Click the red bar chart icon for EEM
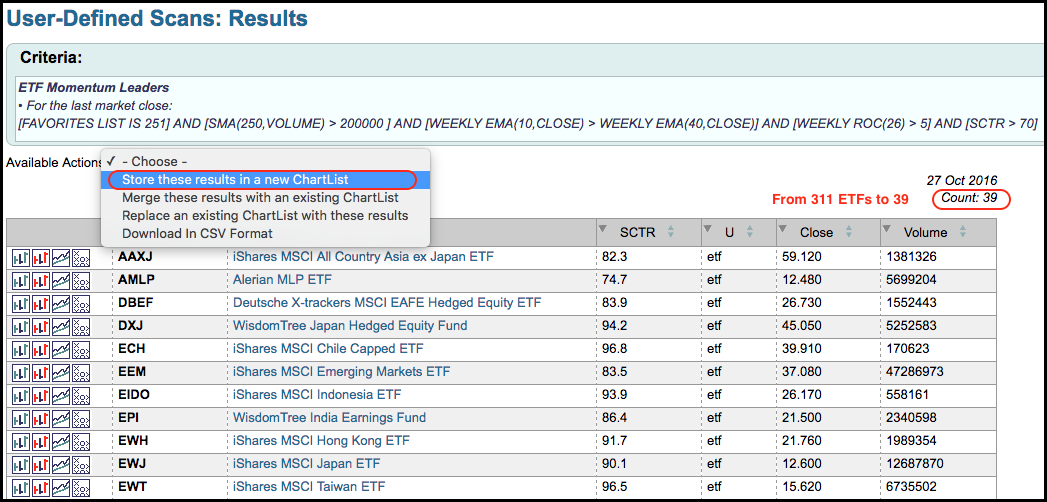Image resolution: width=1047 pixels, height=502 pixels. [41, 372]
